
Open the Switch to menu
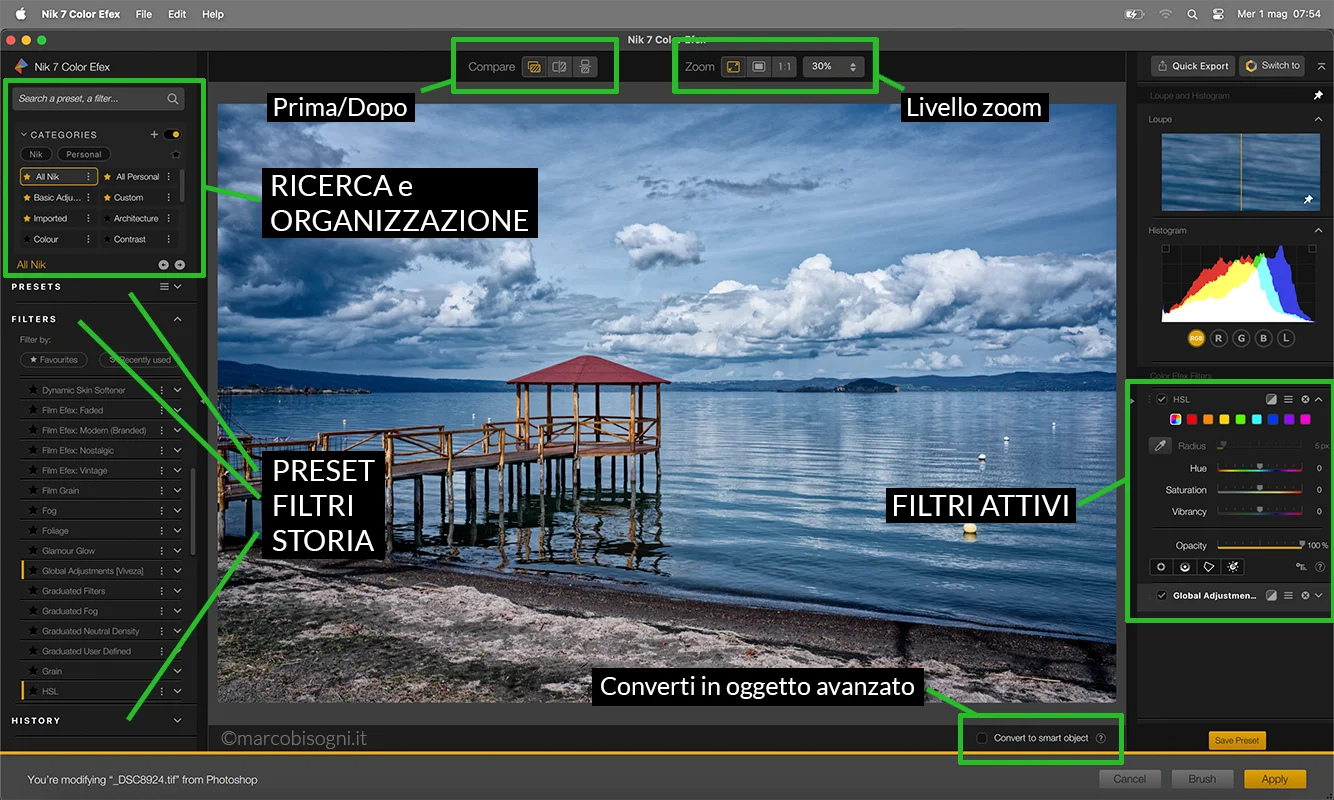click(x=1271, y=66)
